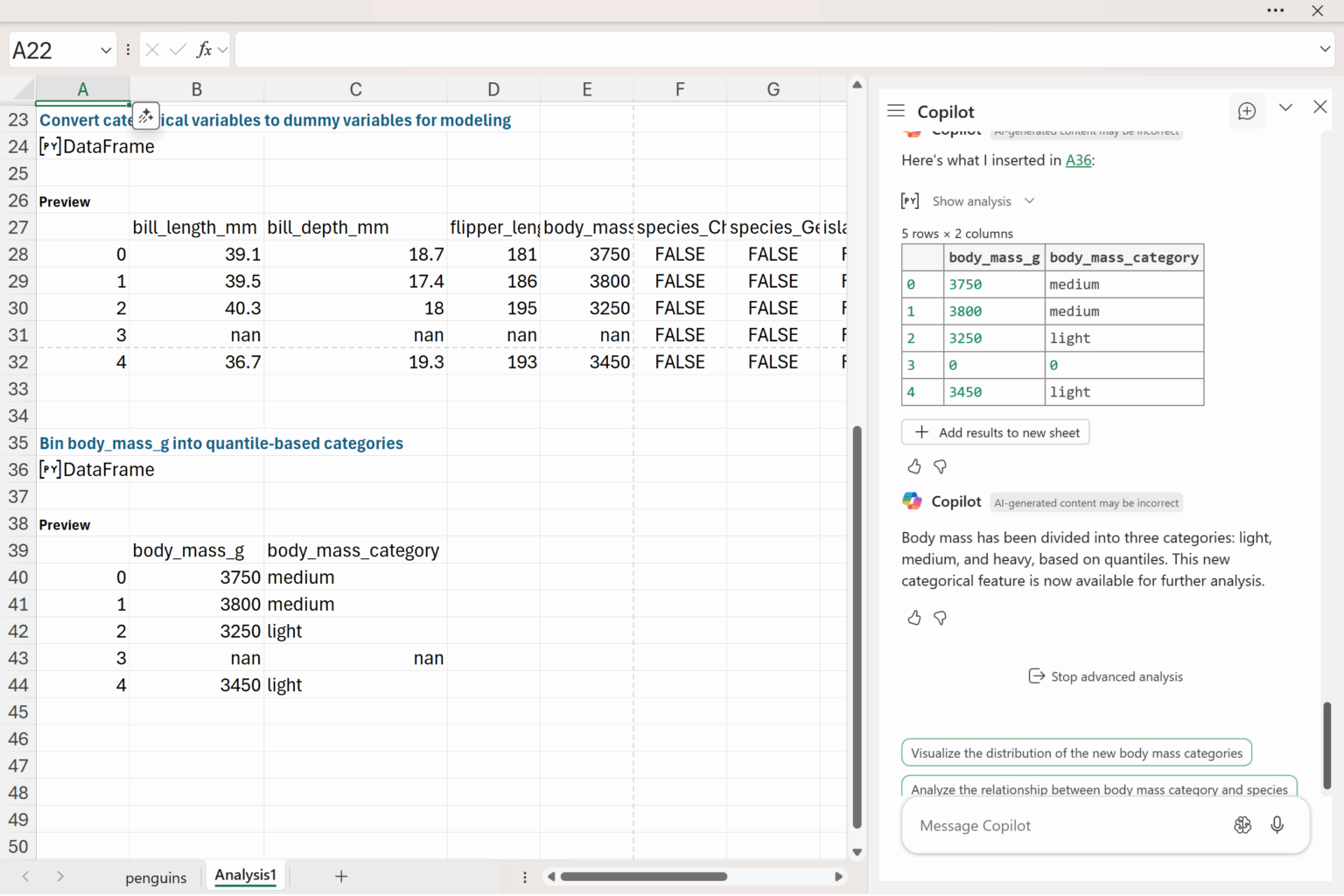This screenshot has height=896, width=1344.
Task: Expand the formula bar with chevron
Action: [x=1324, y=50]
